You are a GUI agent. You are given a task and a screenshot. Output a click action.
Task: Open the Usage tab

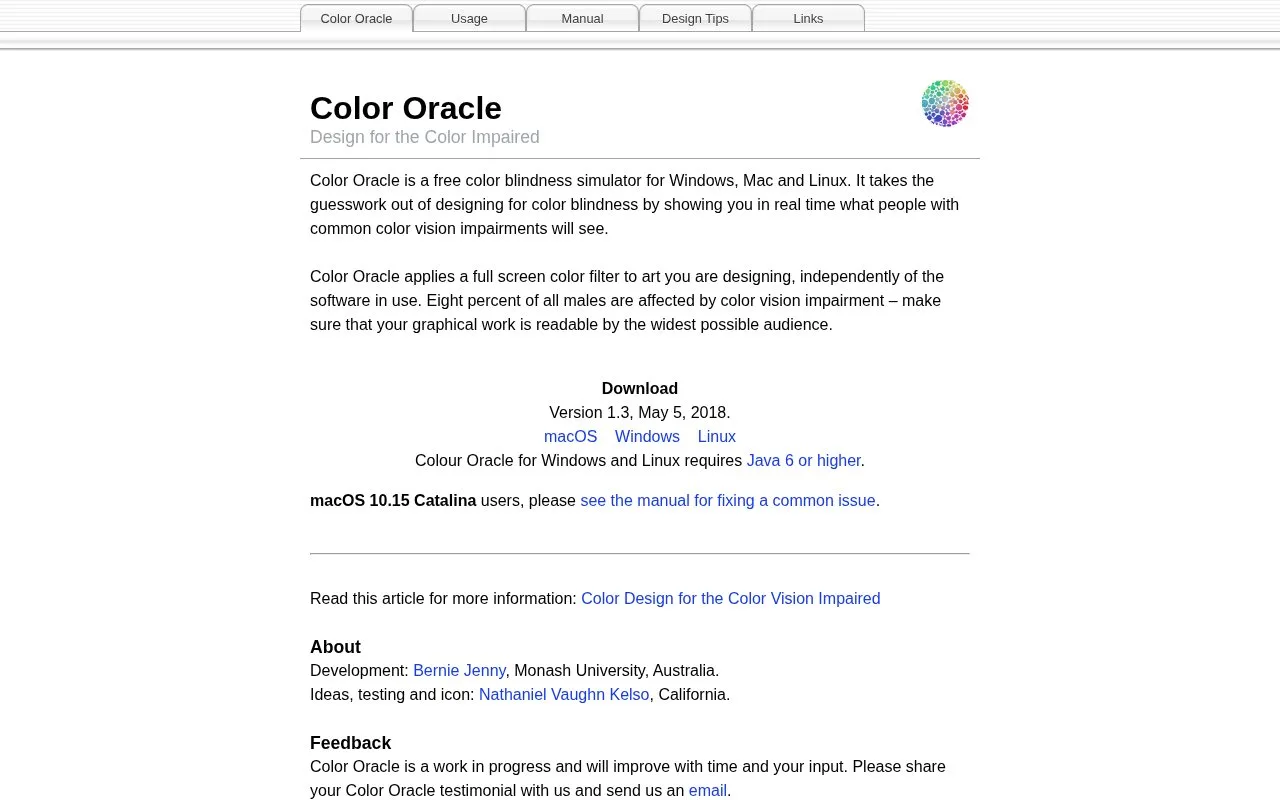[469, 18]
